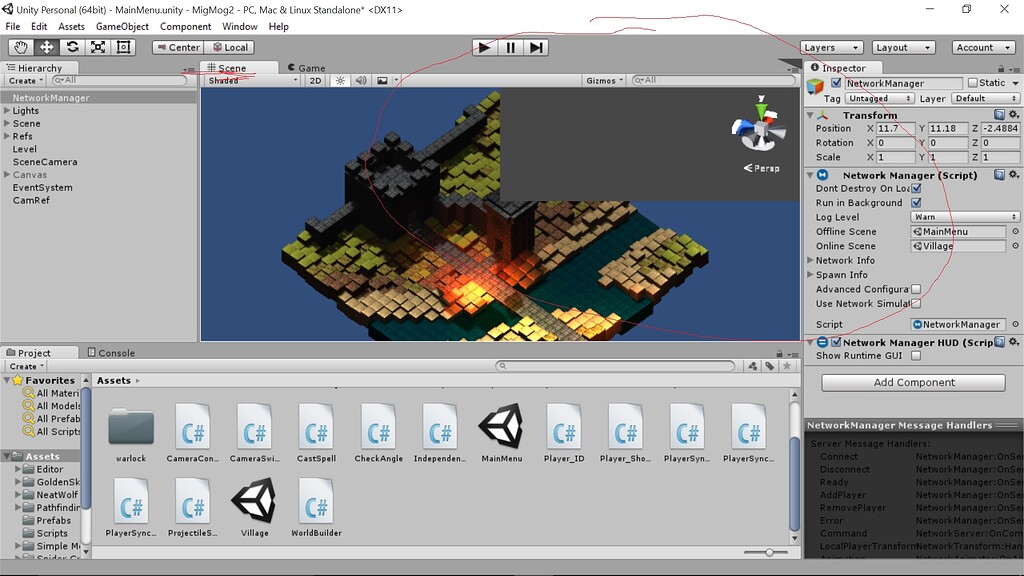Screen dimensions: 1024x576
Task: Mute scene audio in the Scene view toolbar
Action: click(x=360, y=80)
